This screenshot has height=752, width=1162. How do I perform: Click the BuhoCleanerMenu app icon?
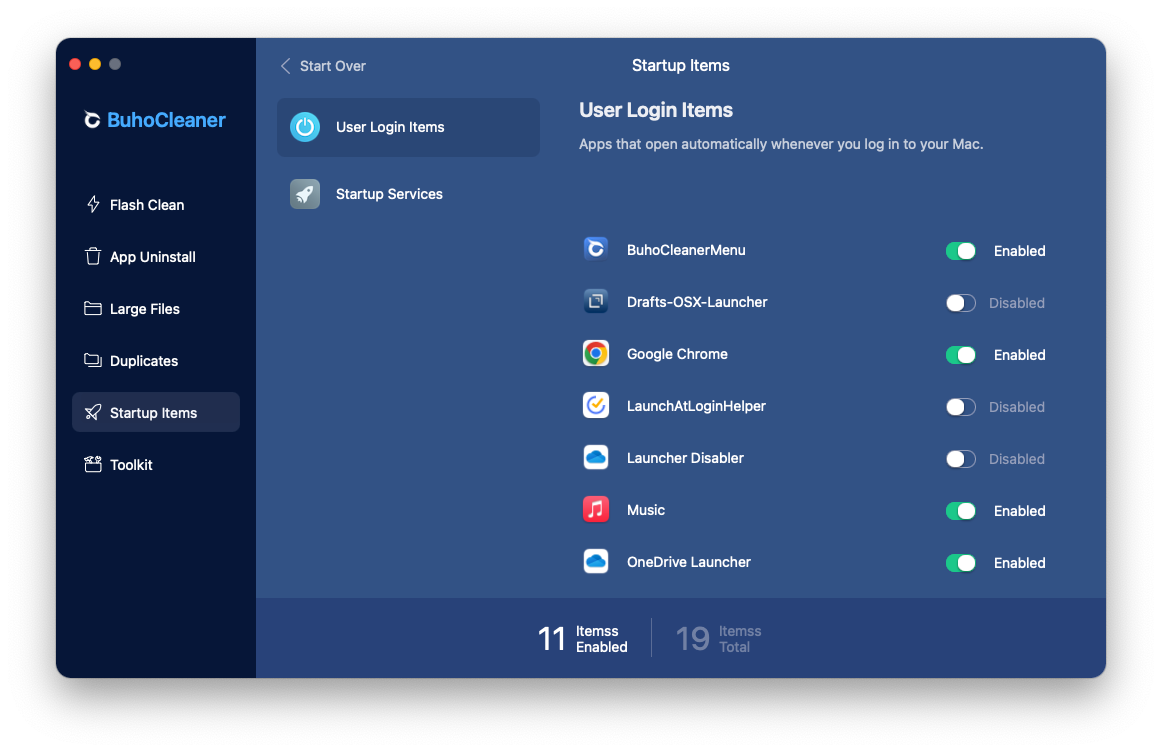tap(596, 249)
